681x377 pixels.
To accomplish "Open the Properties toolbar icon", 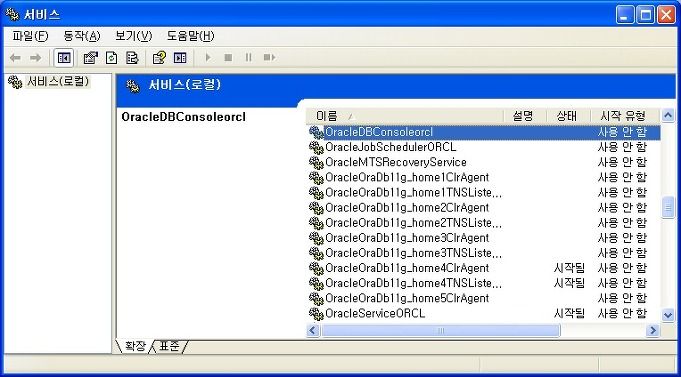I will [90, 57].
